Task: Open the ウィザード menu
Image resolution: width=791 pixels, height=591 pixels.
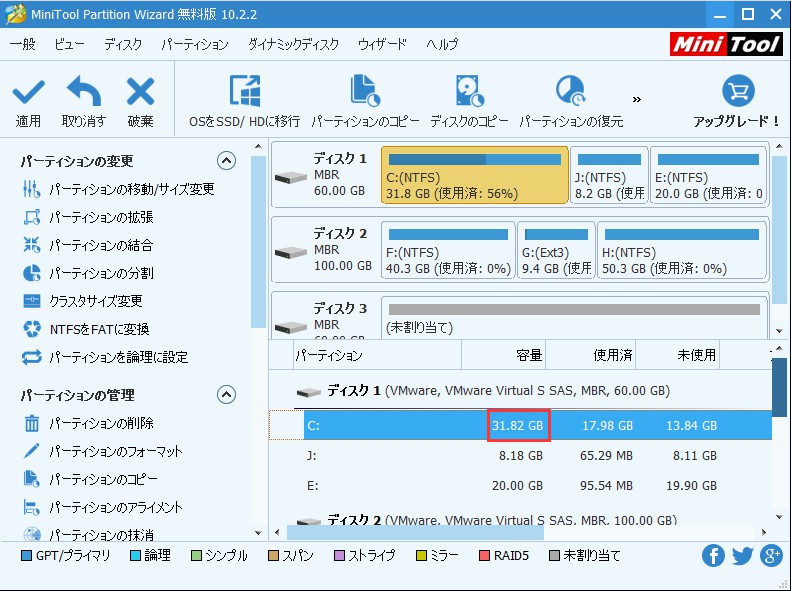Action: tap(382, 44)
